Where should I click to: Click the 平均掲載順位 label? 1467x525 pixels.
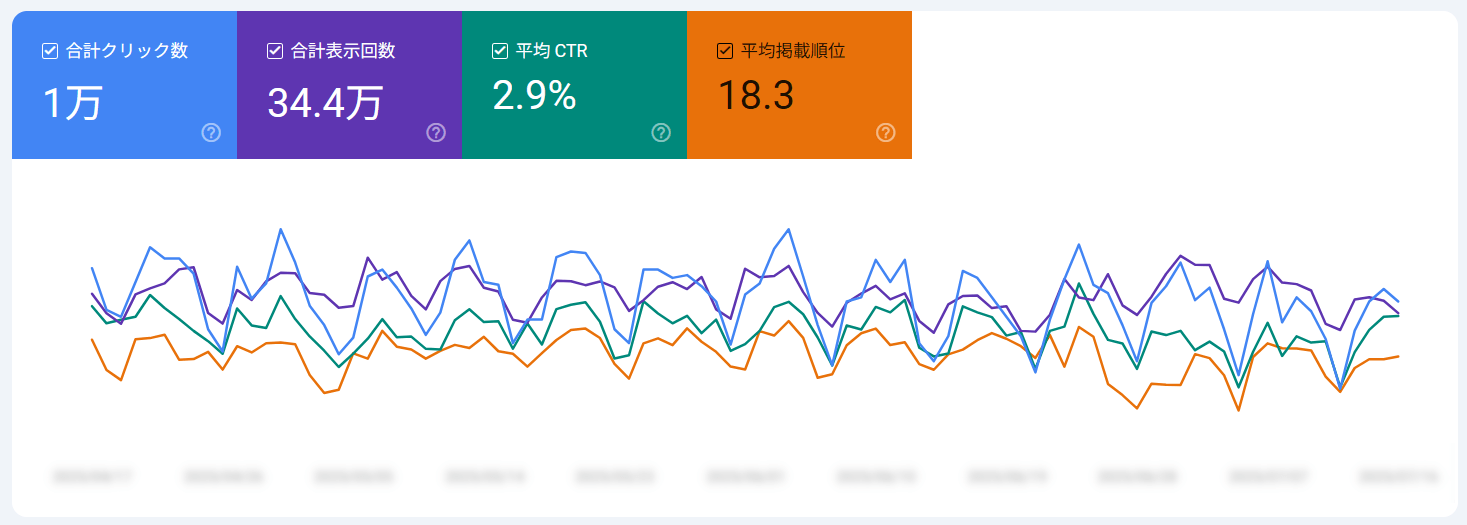[793, 51]
